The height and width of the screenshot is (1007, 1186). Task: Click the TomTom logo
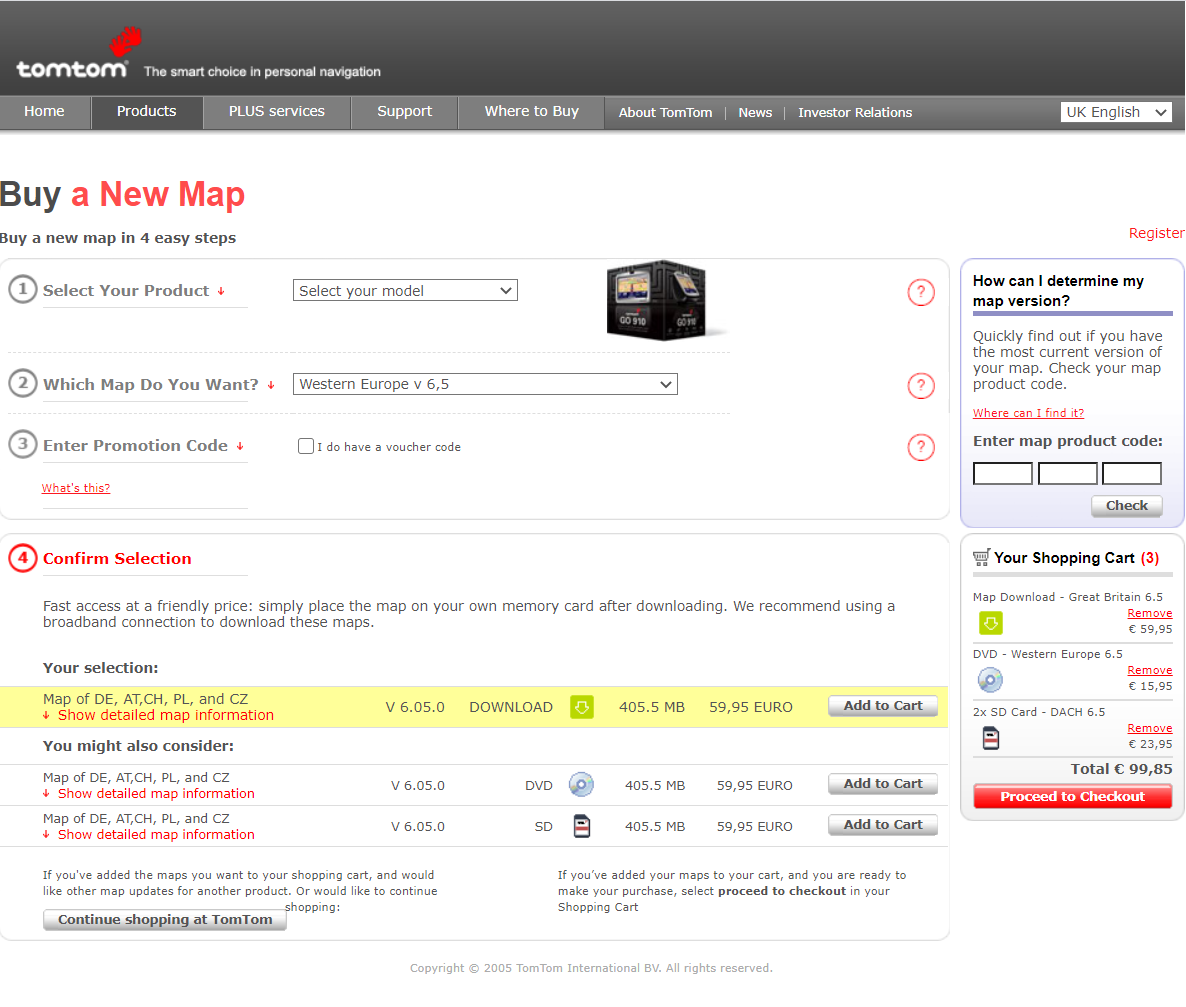click(x=78, y=53)
